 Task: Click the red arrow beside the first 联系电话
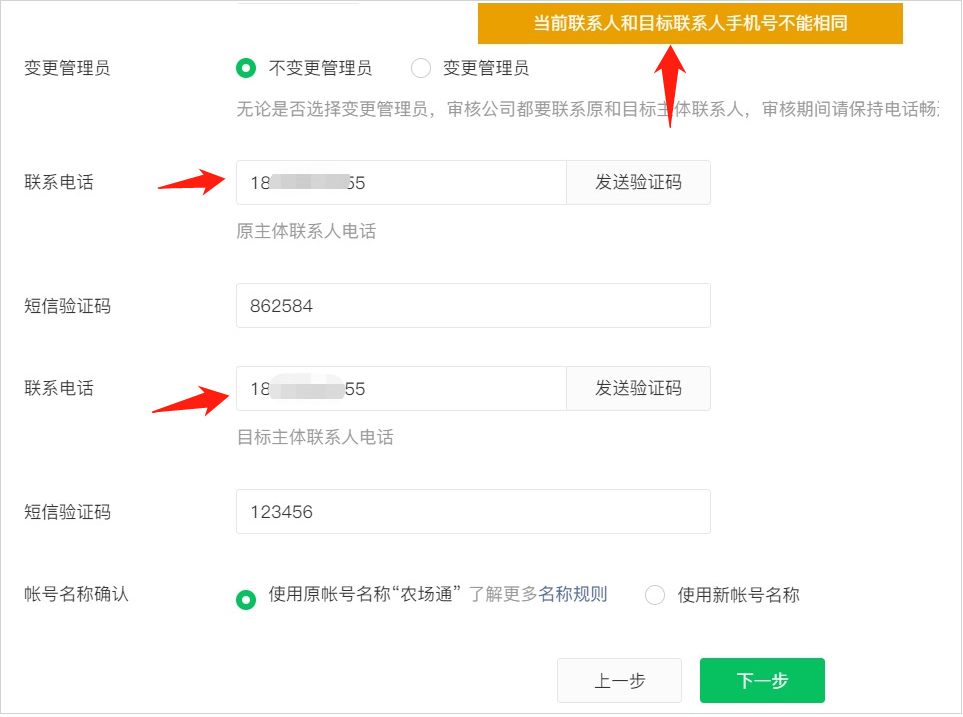[193, 181]
